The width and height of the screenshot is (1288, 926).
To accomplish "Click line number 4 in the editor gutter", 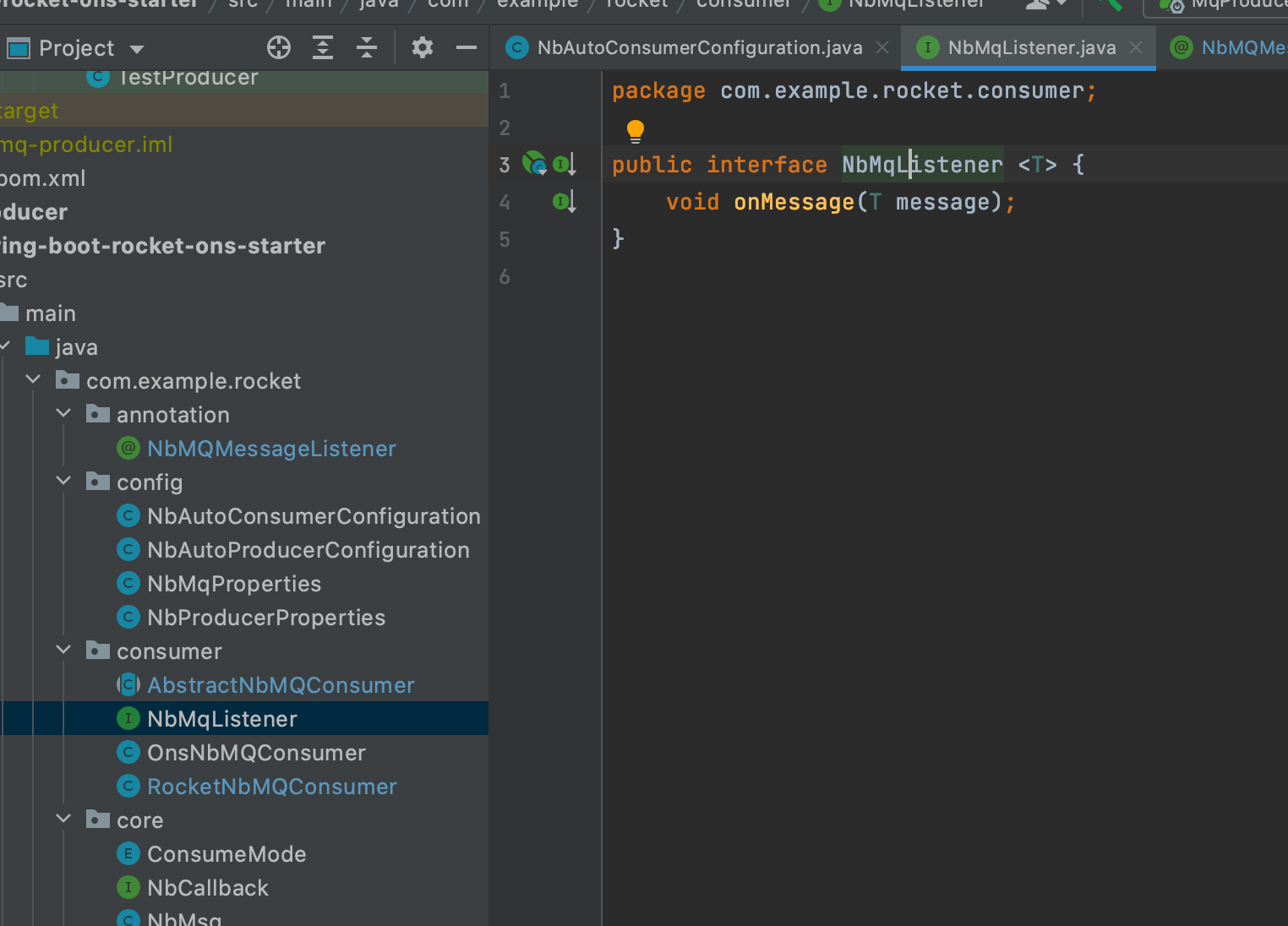I will click(x=505, y=201).
